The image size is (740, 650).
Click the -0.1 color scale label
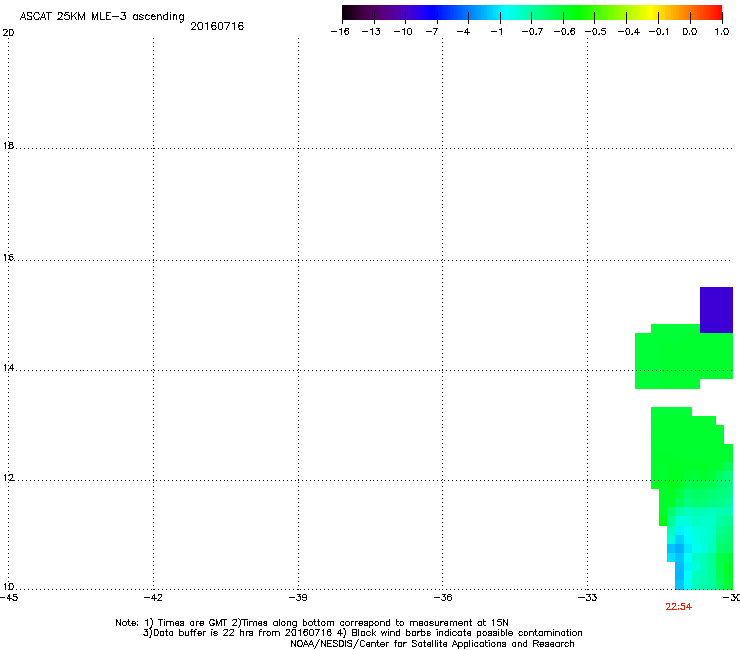pos(659,32)
